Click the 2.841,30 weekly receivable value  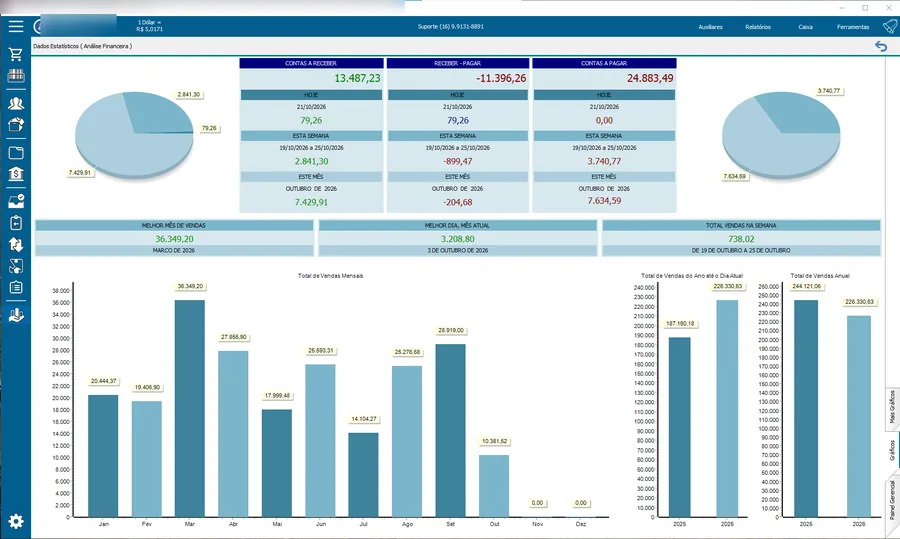tap(311, 161)
